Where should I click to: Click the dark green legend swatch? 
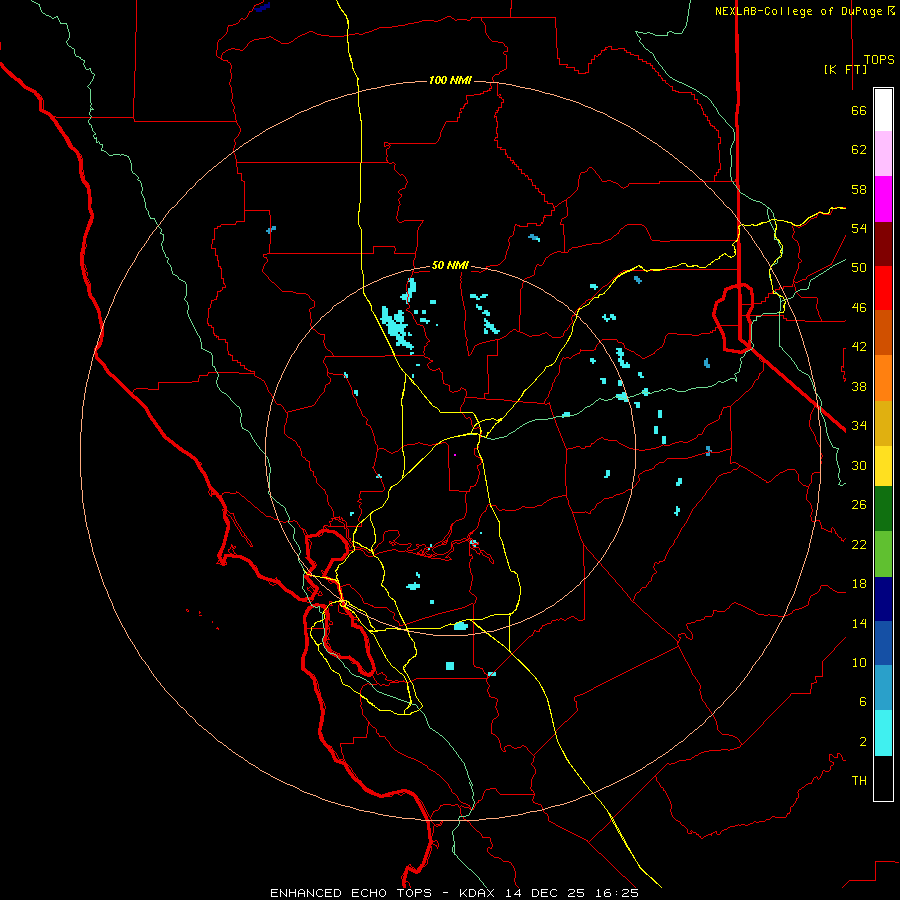pyautogui.click(x=883, y=509)
